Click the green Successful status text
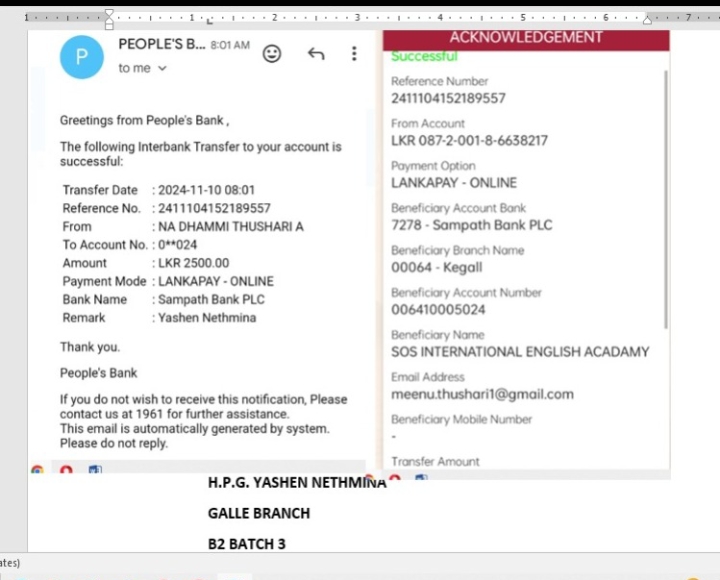The height and width of the screenshot is (580, 720). pos(424,56)
